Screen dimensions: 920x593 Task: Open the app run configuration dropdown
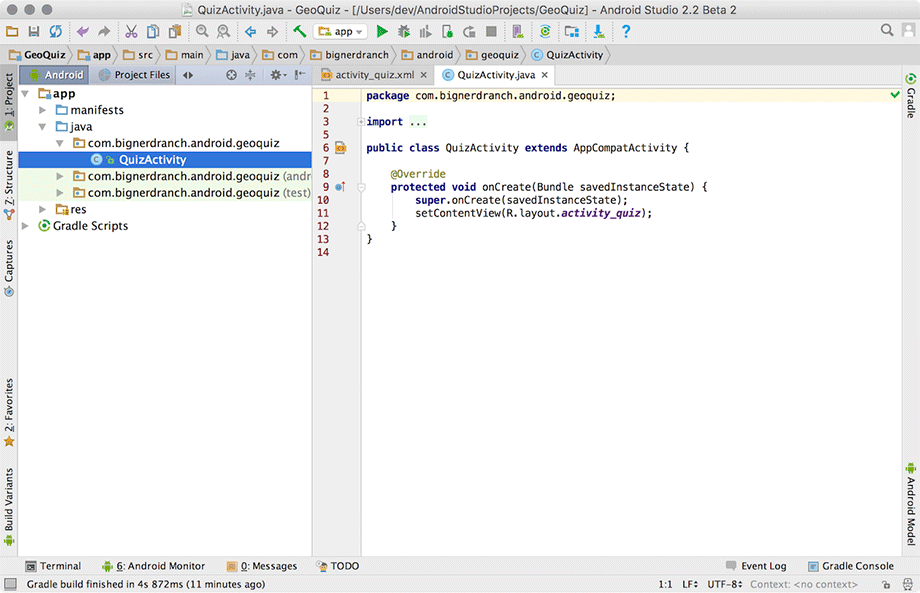point(340,32)
